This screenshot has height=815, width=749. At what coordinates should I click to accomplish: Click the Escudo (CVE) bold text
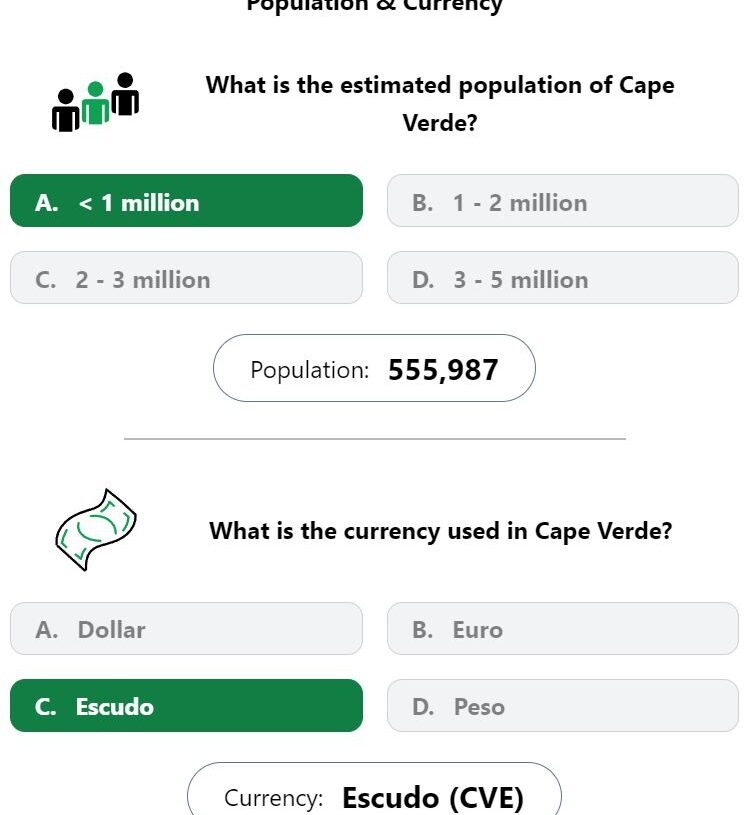coord(433,798)
